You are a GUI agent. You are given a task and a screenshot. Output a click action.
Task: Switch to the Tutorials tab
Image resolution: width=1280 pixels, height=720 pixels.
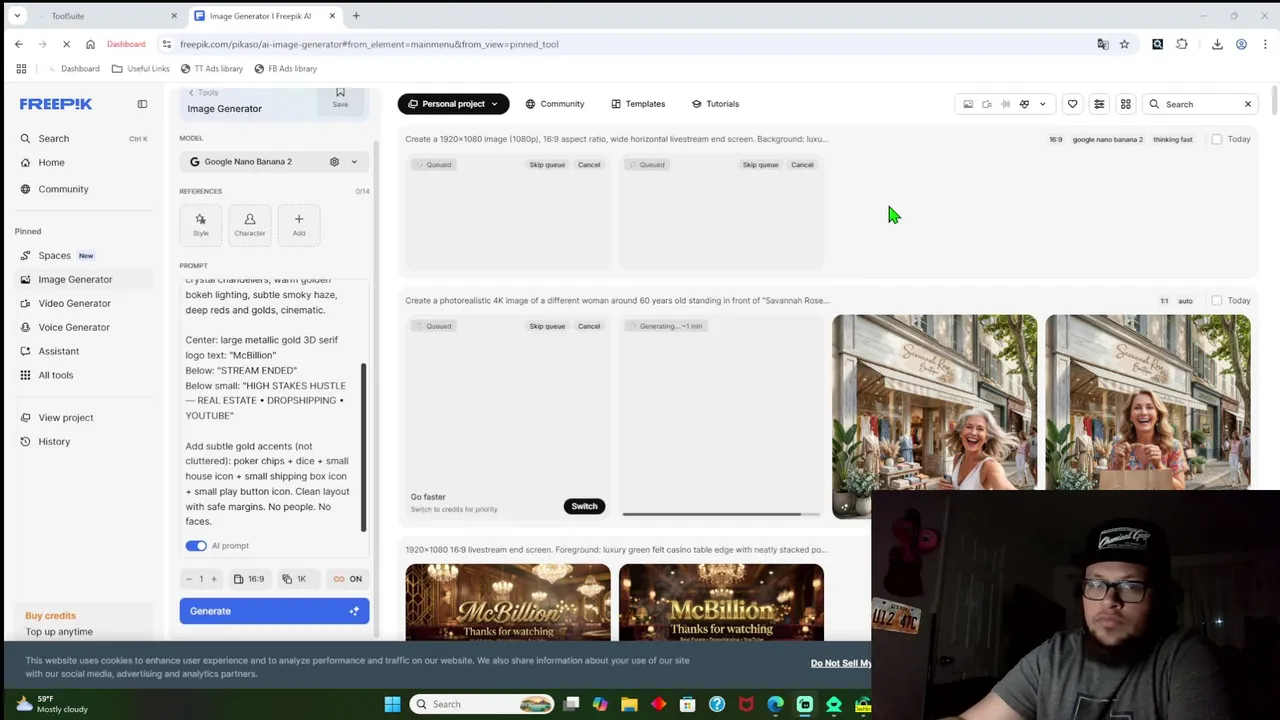point(715,104)
